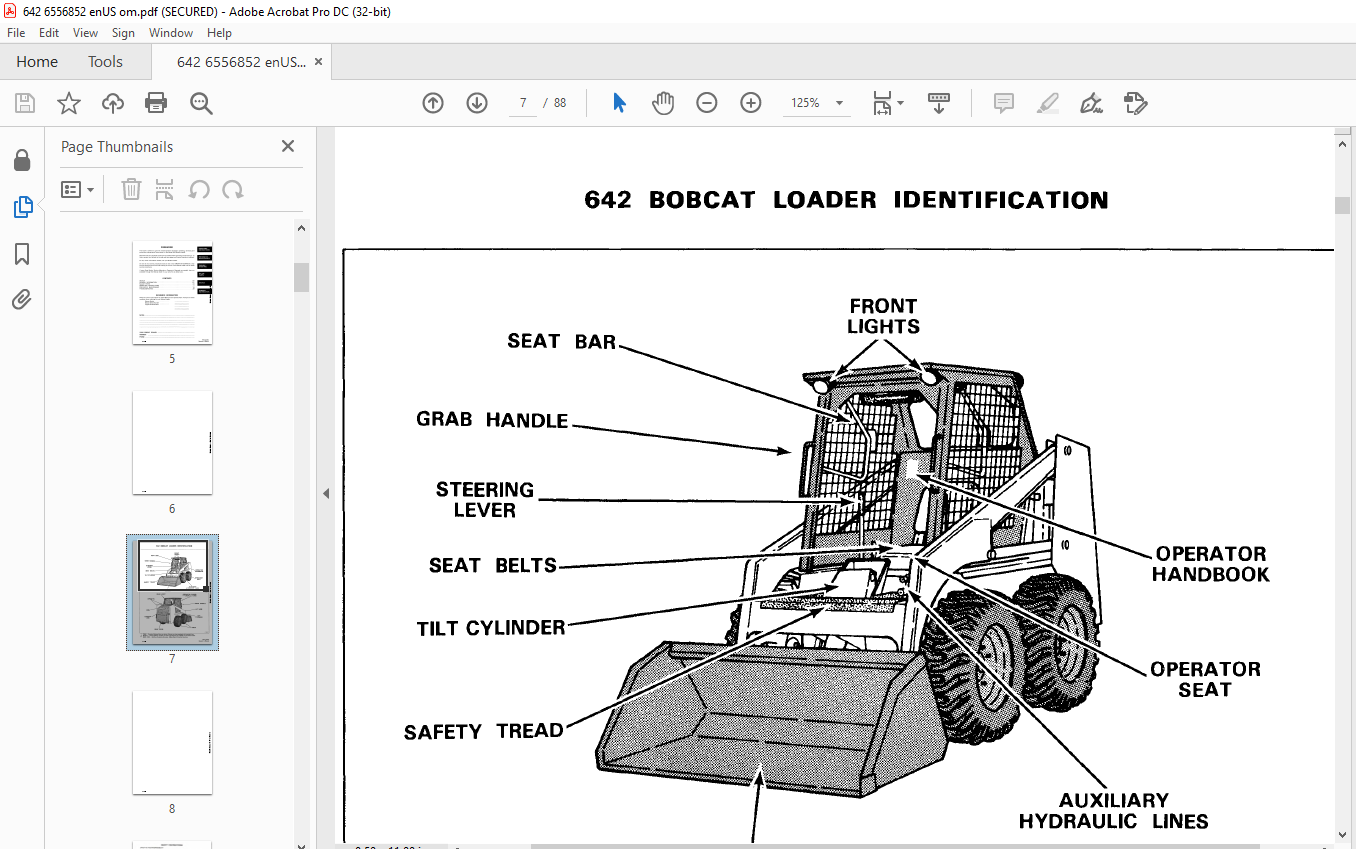Click the OPERATOR HANDBOOK label

(x=1211, y=564)
